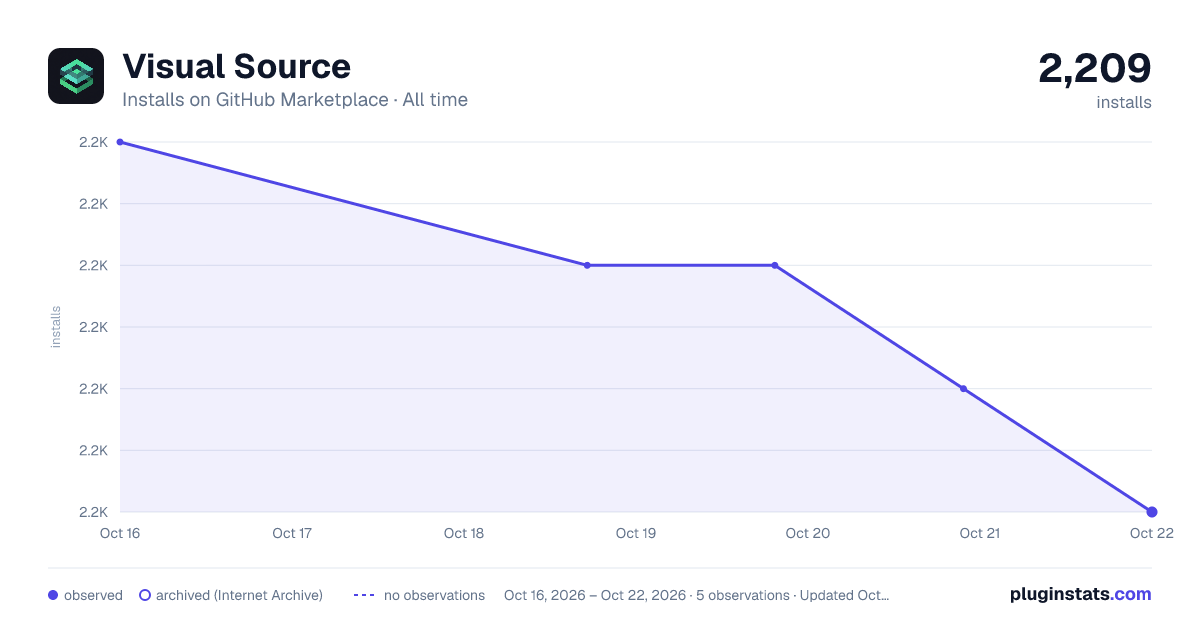Click the Visual Source app logo icon
The width and height of the screenshot is (1200, 630).
tap(76, 76)
